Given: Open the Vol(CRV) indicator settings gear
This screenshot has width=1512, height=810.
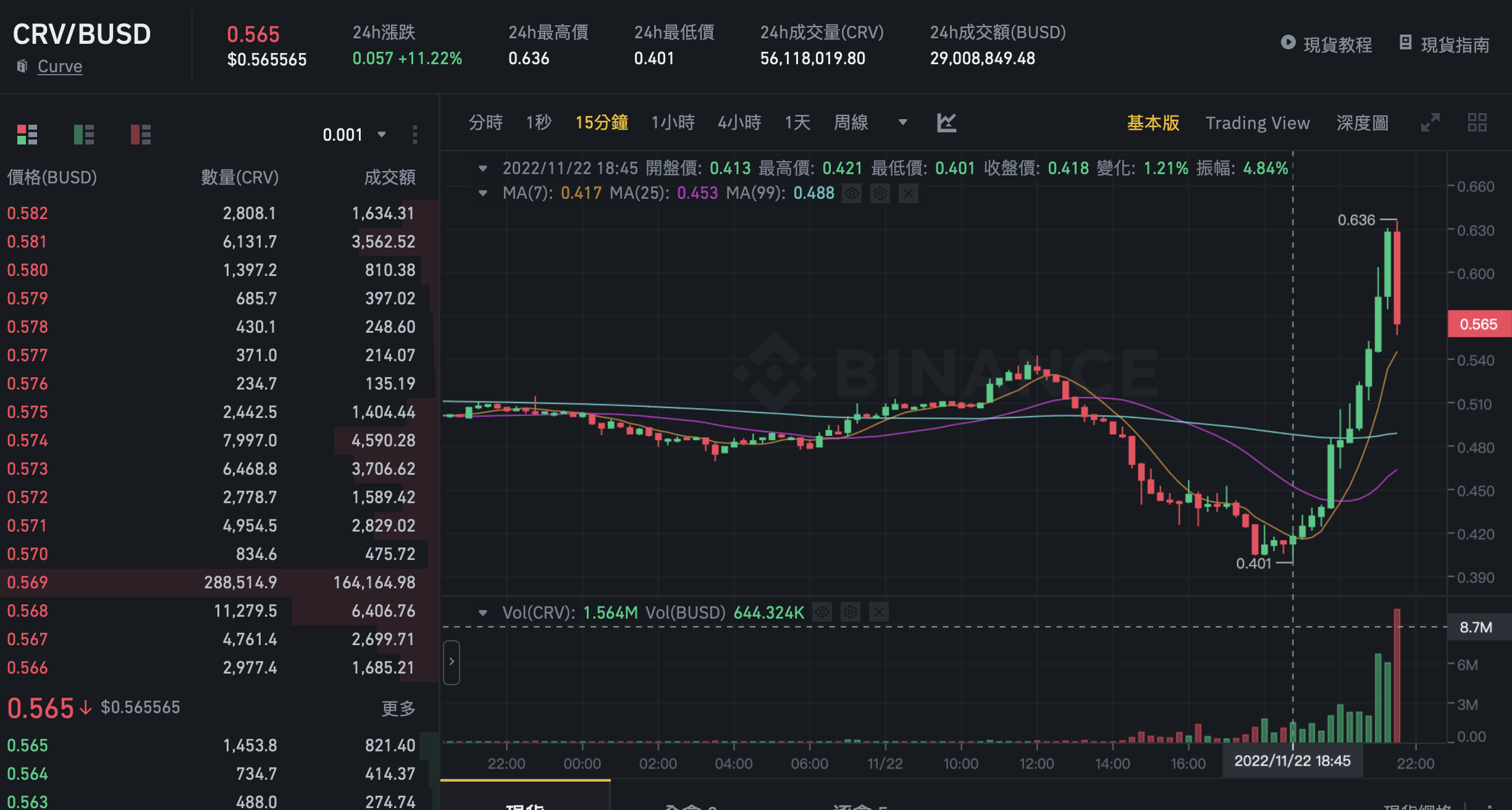Looking at the screenshot, I should [850, 612].
